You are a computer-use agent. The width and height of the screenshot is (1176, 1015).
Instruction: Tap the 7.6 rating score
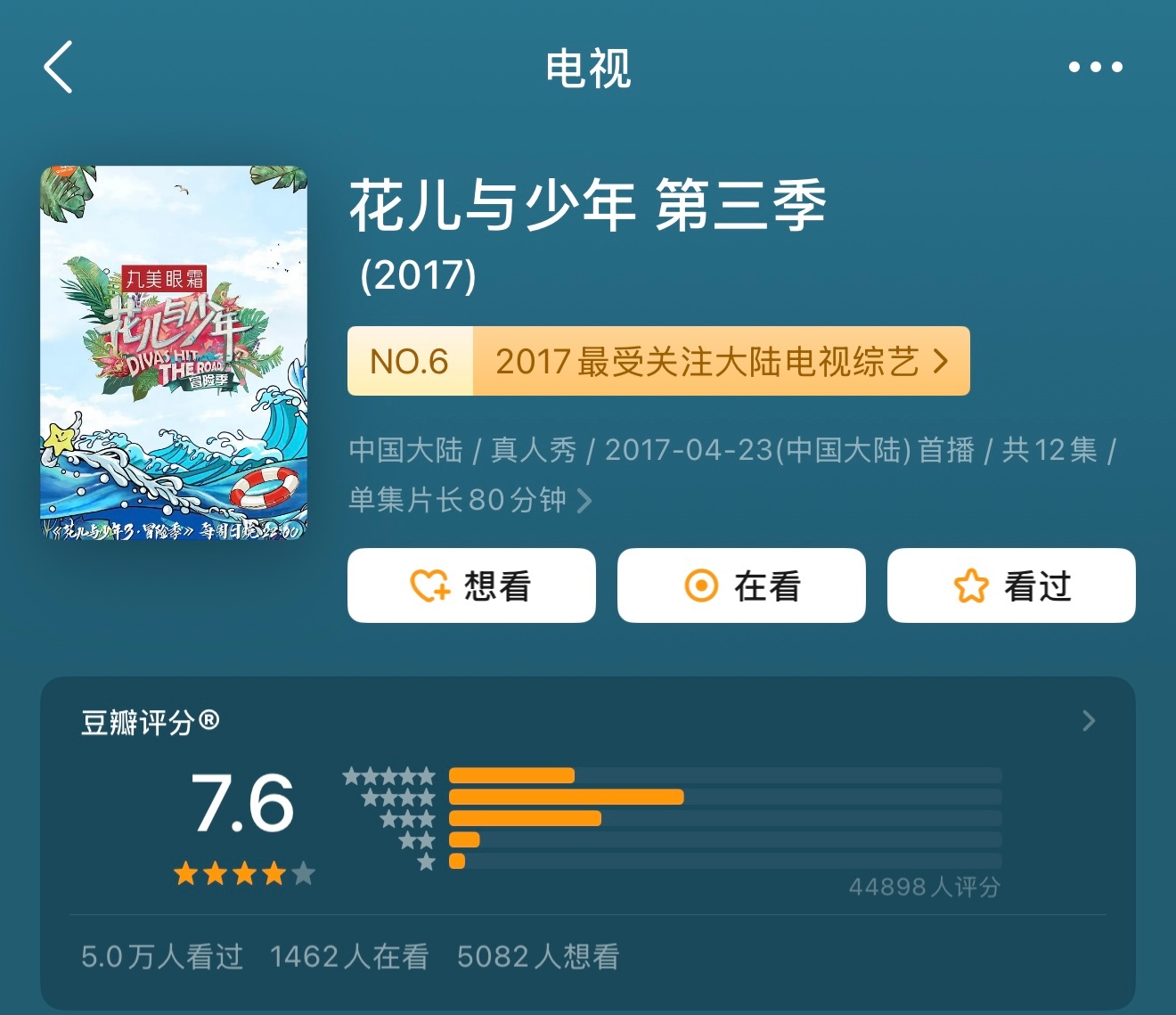coord(242,803)
